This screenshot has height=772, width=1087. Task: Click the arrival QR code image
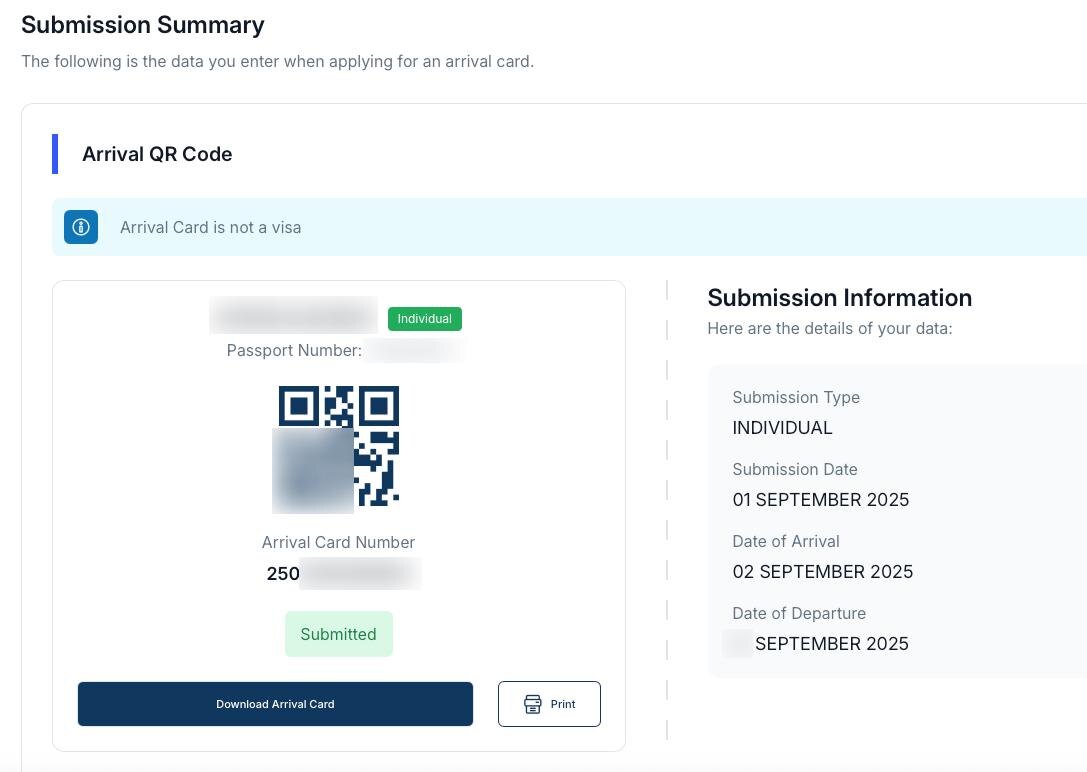tap(338, 446)
